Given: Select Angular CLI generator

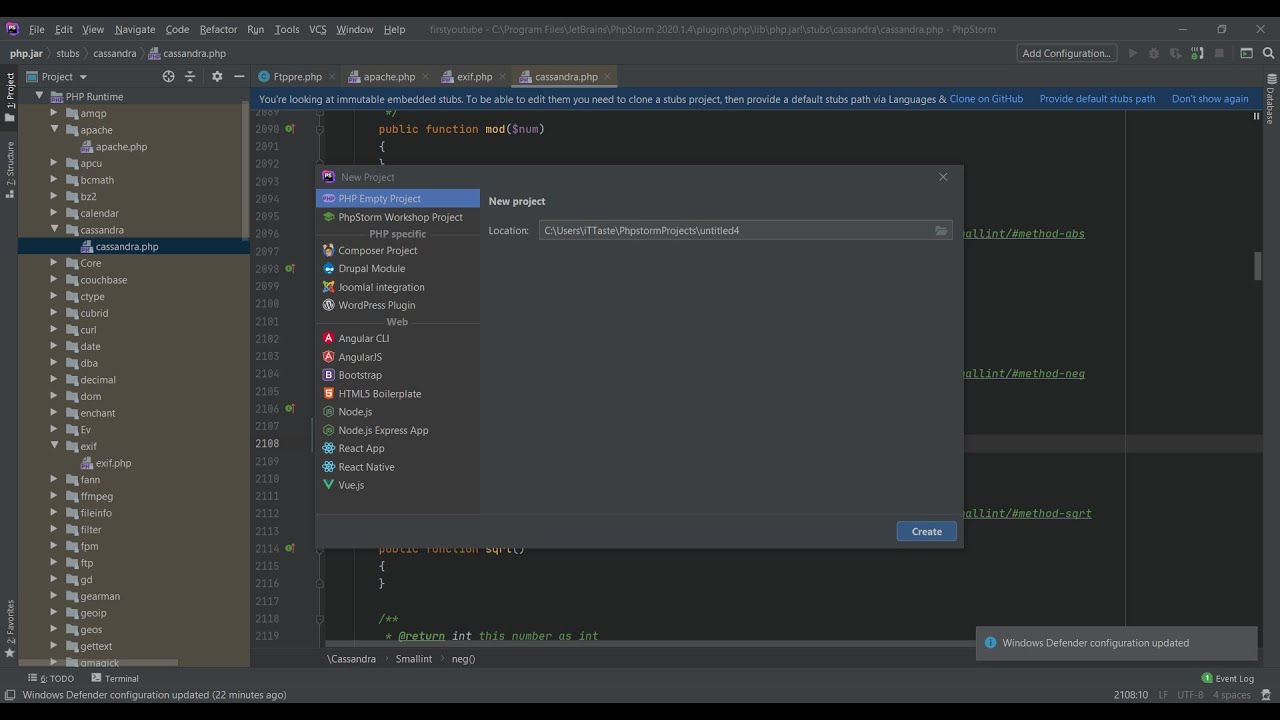Looking at the screenshot, I should 398,338.
